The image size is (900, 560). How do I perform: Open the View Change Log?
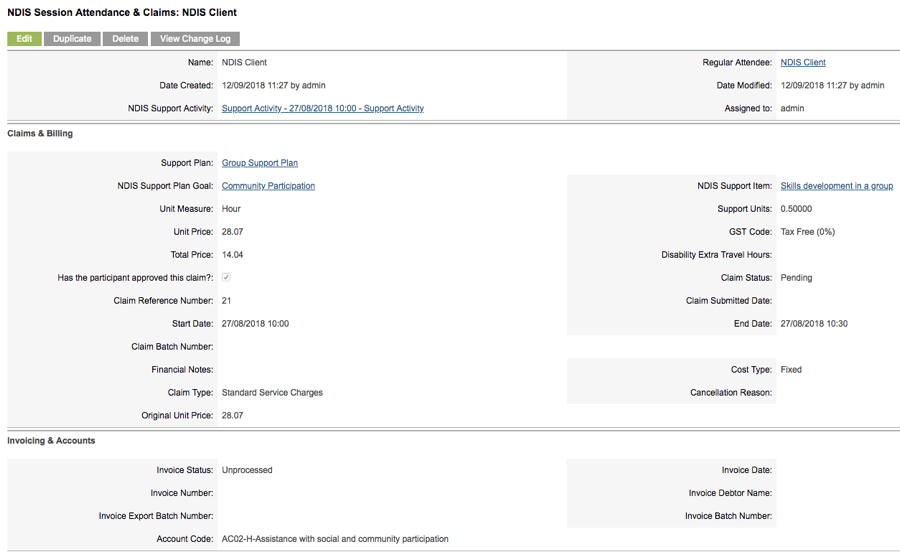(x=195, y=38)
